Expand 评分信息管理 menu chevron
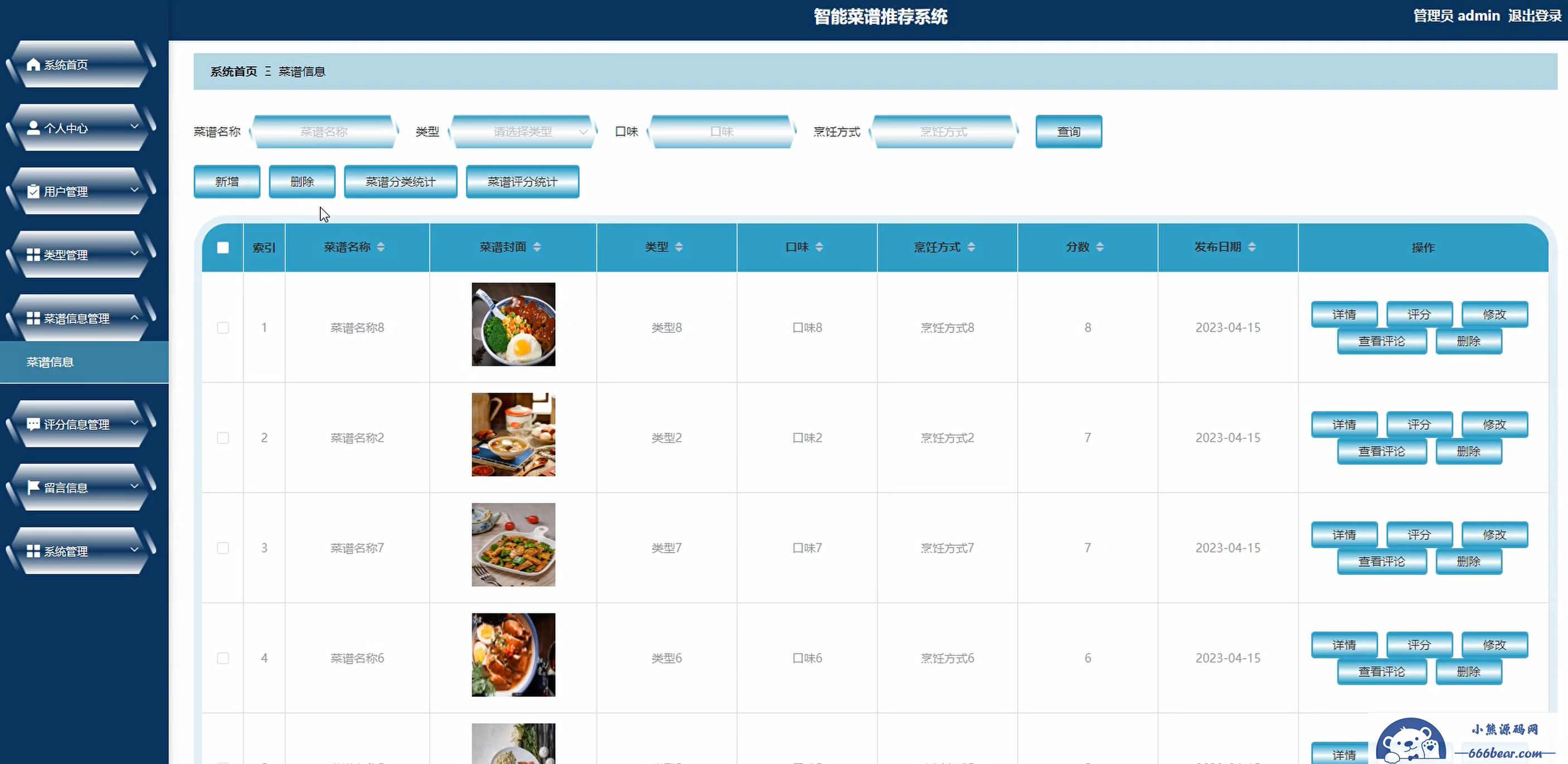Screen dimensions: 1568x764 (134, 422)
